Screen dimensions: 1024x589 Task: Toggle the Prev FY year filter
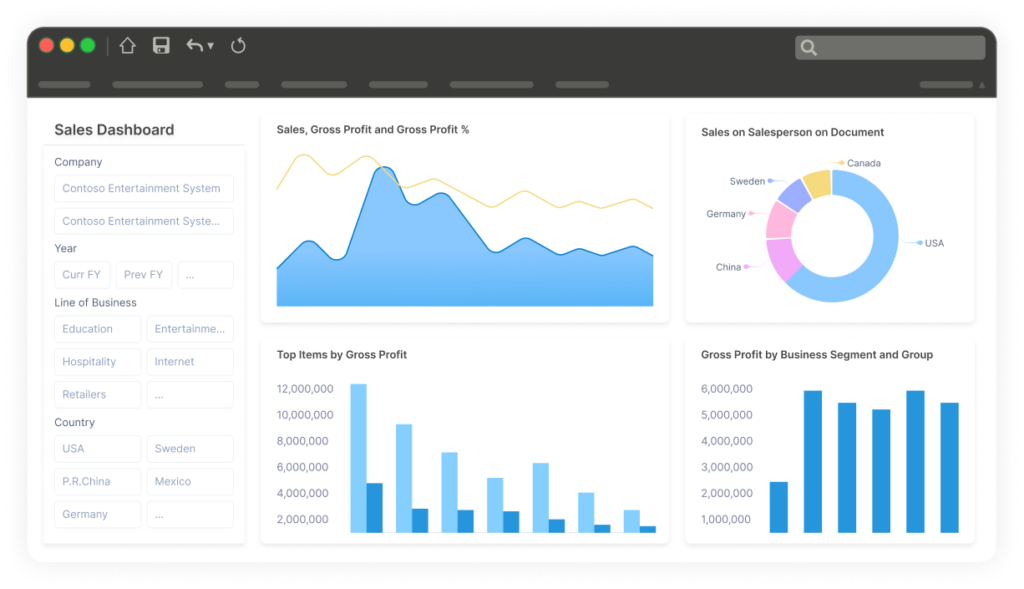(144, 274)
